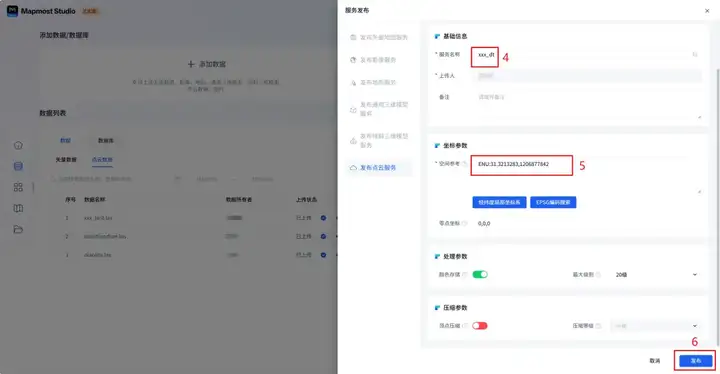Open the home icon in the left sidebar
720x374 pixels.
(18, 145)
